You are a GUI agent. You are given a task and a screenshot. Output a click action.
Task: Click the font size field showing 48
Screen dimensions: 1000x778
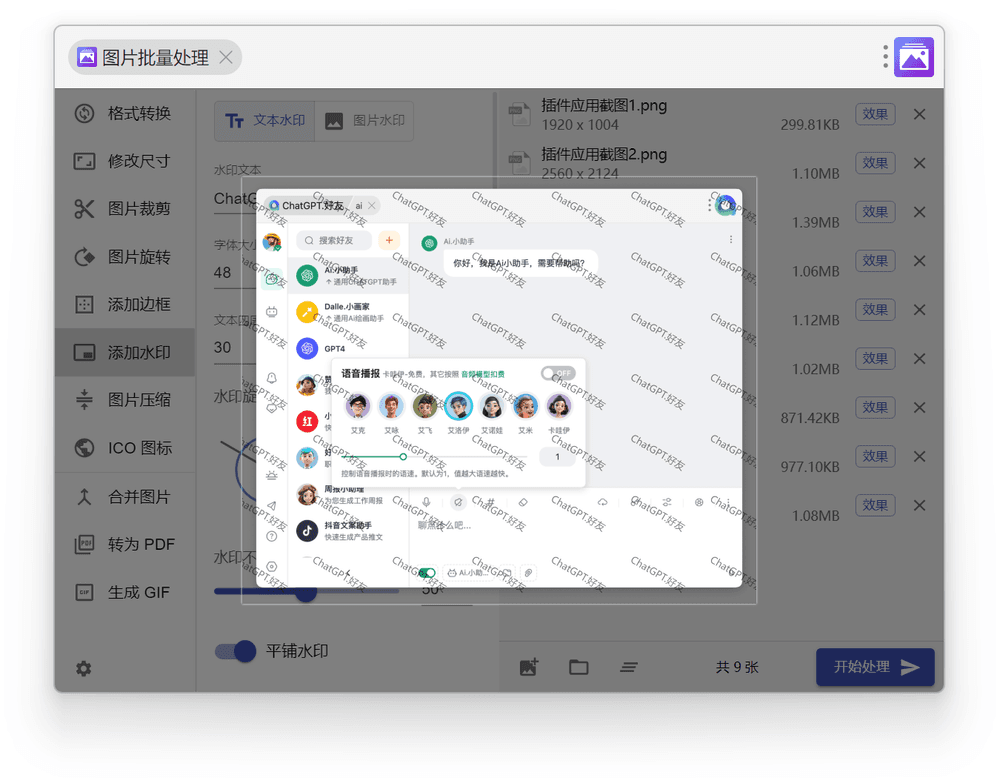click(235, 273)
